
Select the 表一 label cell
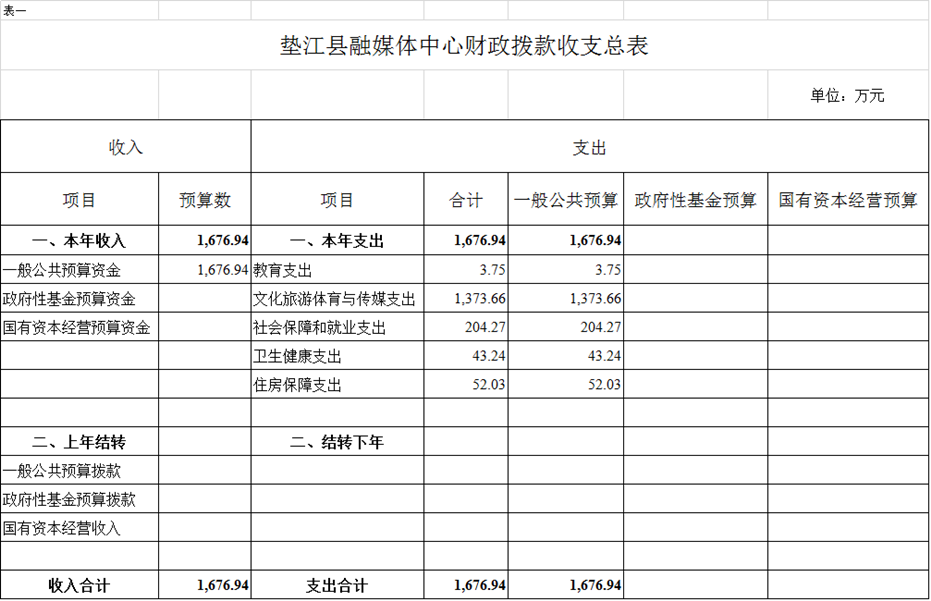(x=15, y=9)
